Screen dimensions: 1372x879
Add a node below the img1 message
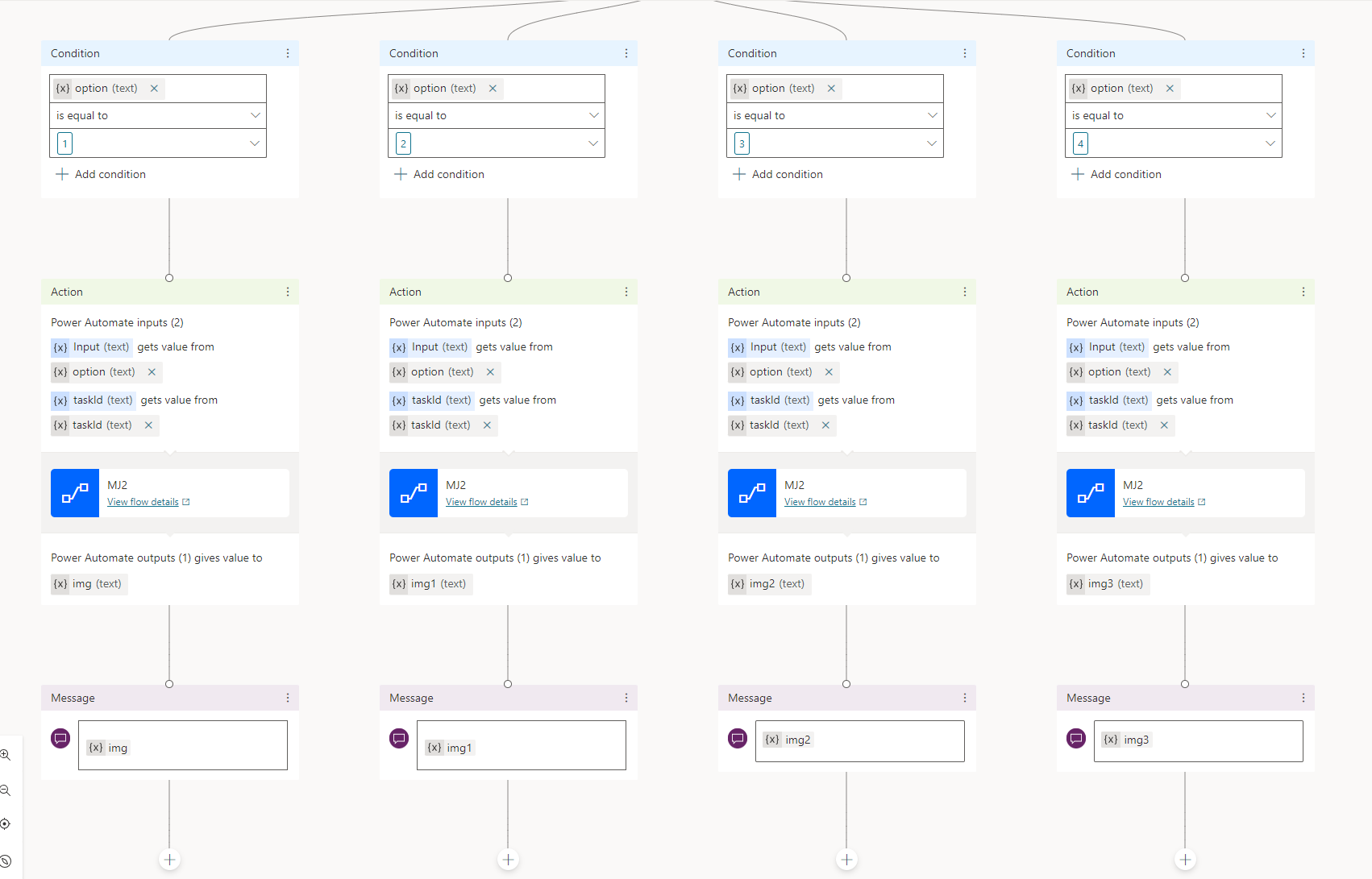[x=508, y=860]
